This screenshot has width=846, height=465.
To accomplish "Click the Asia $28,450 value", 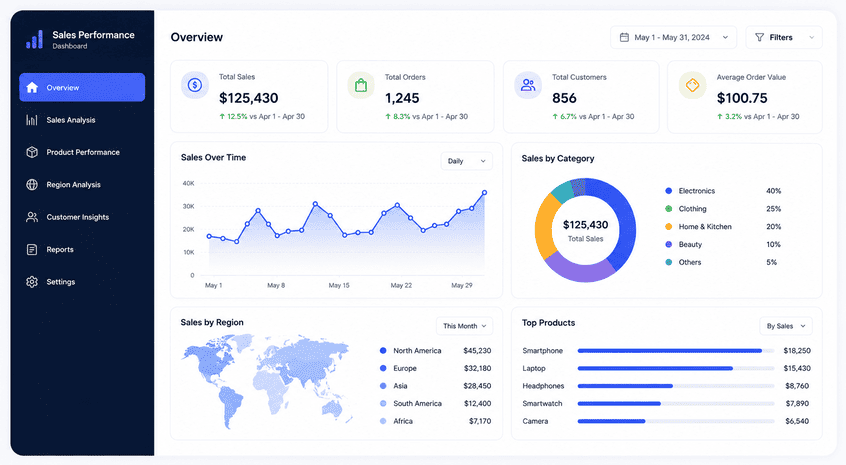I will click(x=477, y=386).
